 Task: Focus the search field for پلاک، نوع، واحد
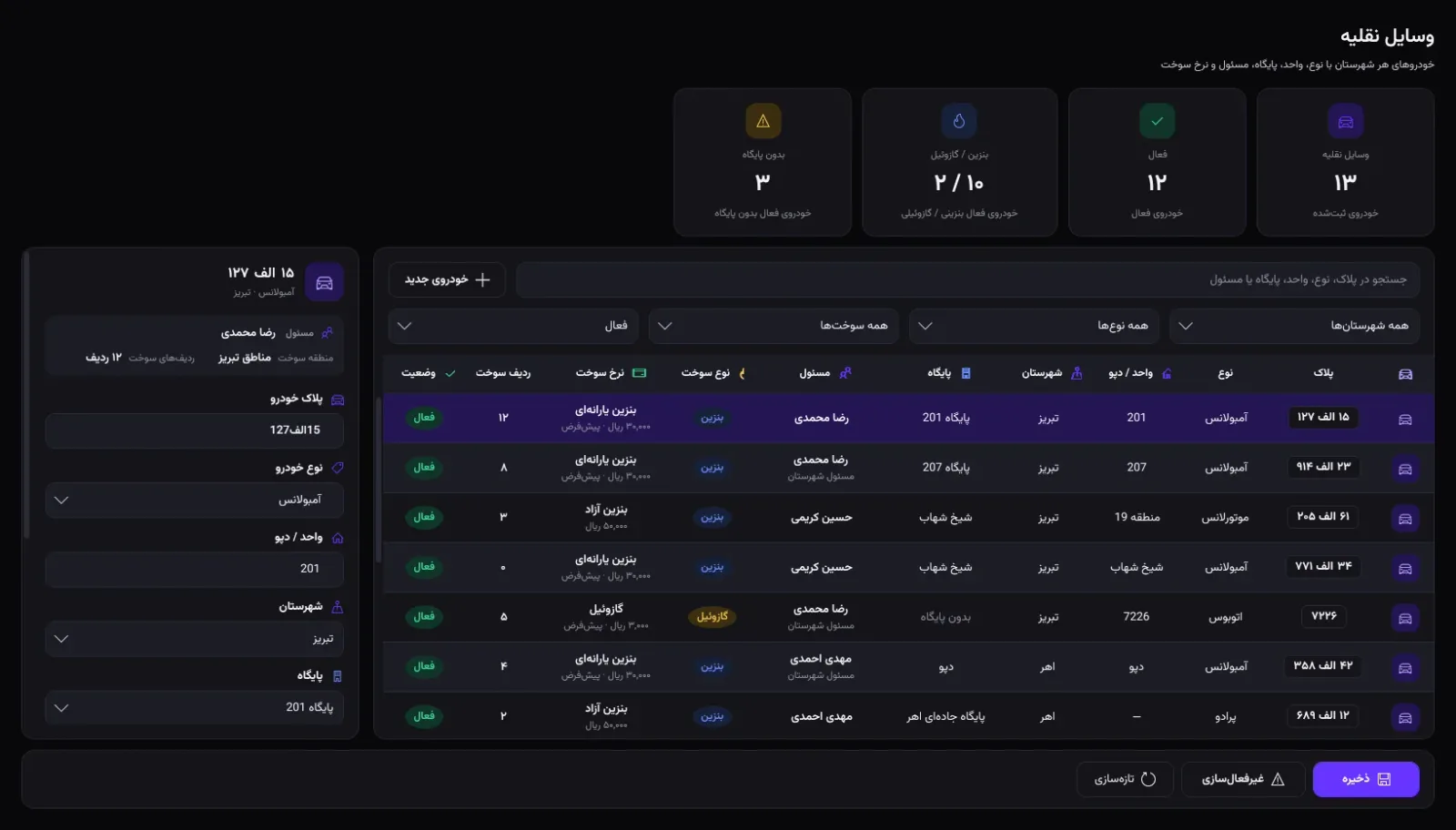[967, 279]
